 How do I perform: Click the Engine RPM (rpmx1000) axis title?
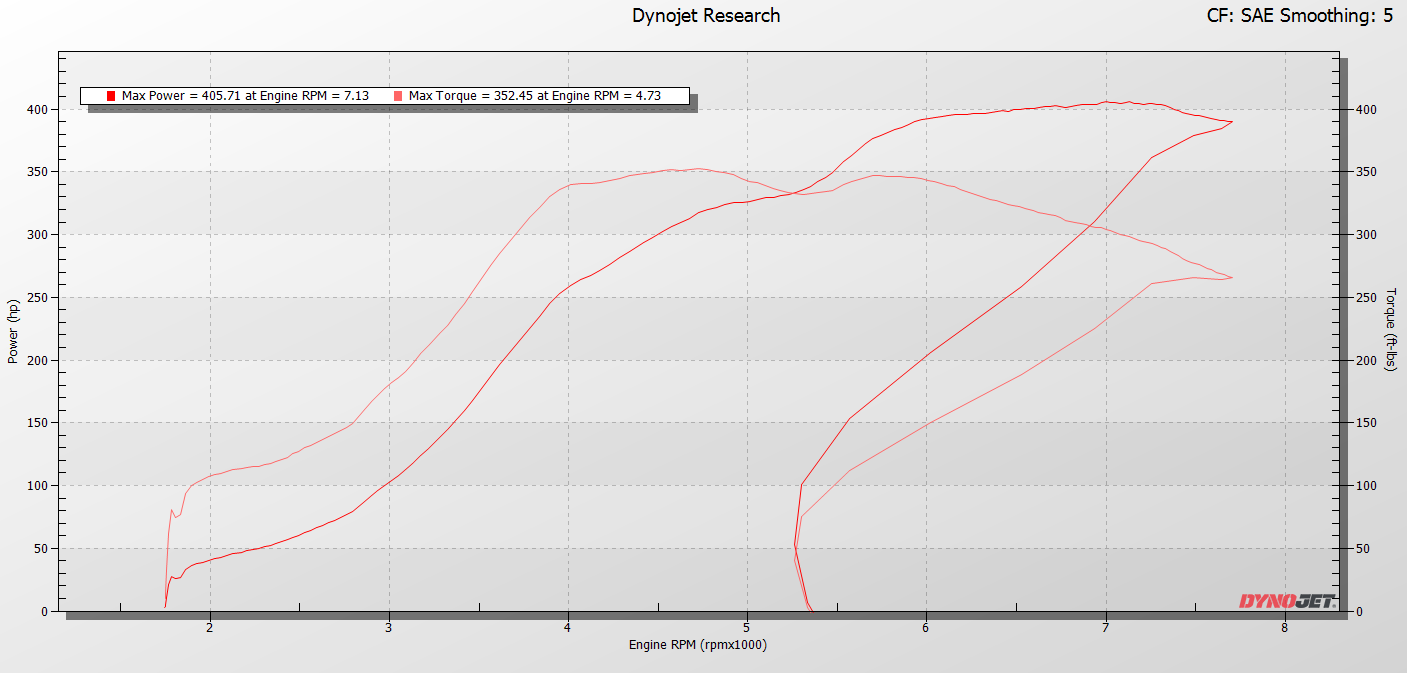[698, 645]
